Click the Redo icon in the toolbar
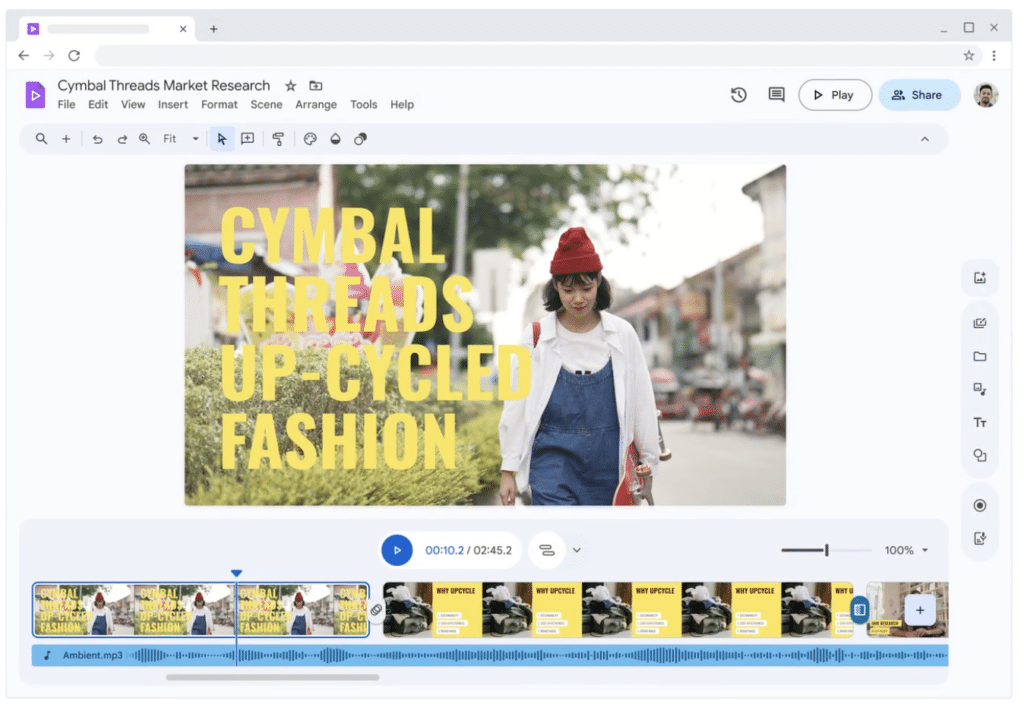Image resolution: width=1024 pixels, height=711 pixels. (x=122, y=139)
